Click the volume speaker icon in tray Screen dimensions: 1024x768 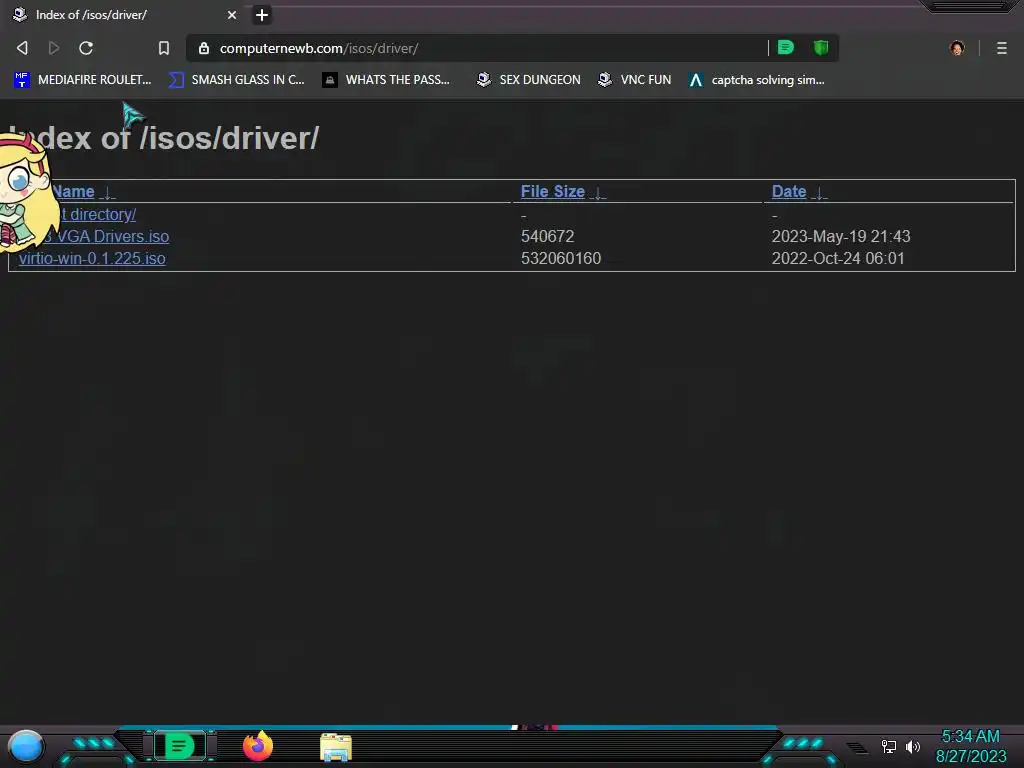tap(913, 746)
